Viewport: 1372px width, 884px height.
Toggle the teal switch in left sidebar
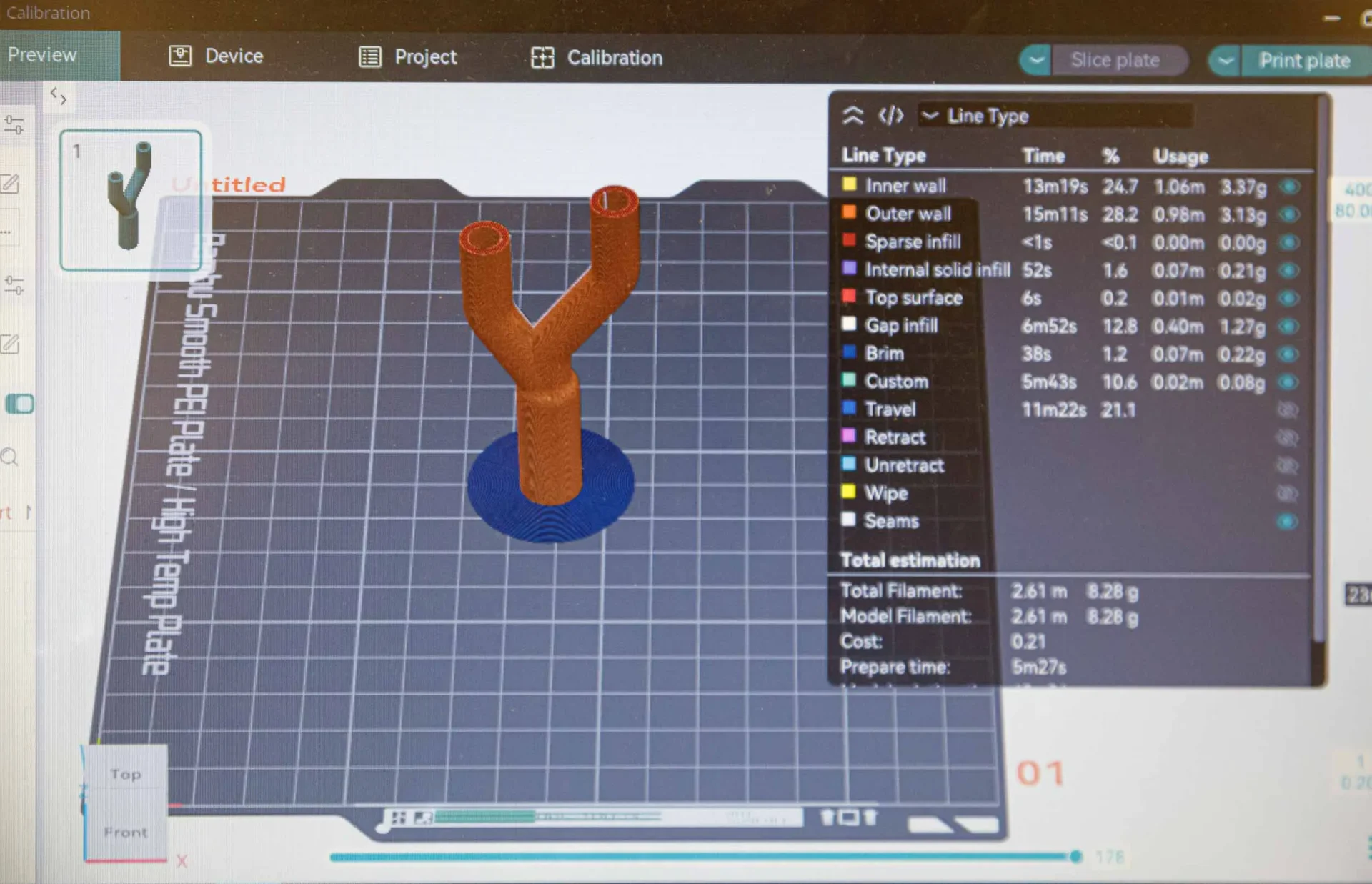[19, 404]
